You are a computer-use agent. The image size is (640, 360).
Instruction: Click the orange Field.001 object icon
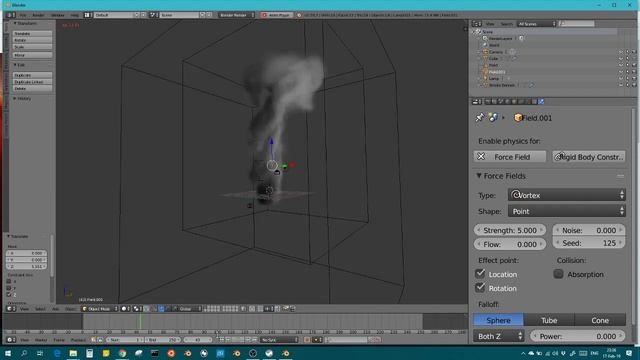(518, 118)
